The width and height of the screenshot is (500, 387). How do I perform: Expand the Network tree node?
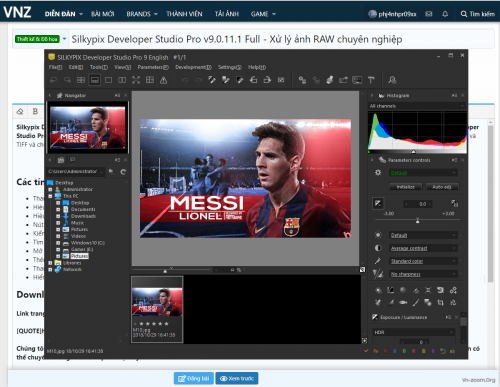(50, 269)
